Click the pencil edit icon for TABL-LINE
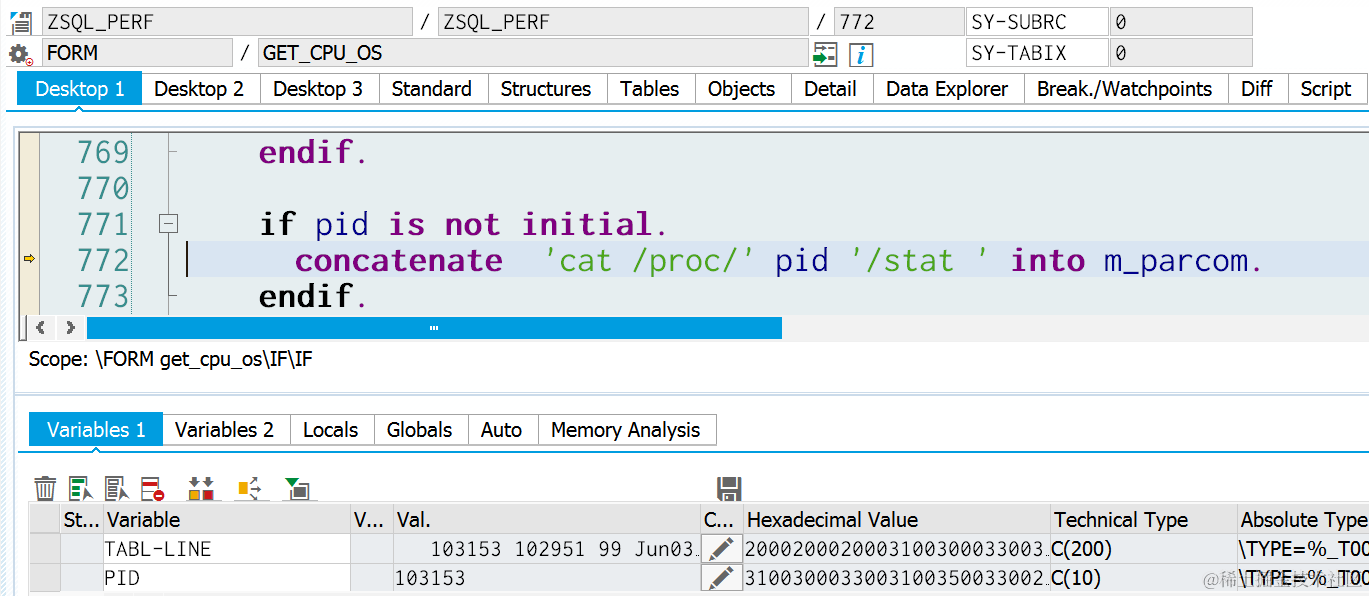The width and height of the screenshot is (1369, 596). 721,548
